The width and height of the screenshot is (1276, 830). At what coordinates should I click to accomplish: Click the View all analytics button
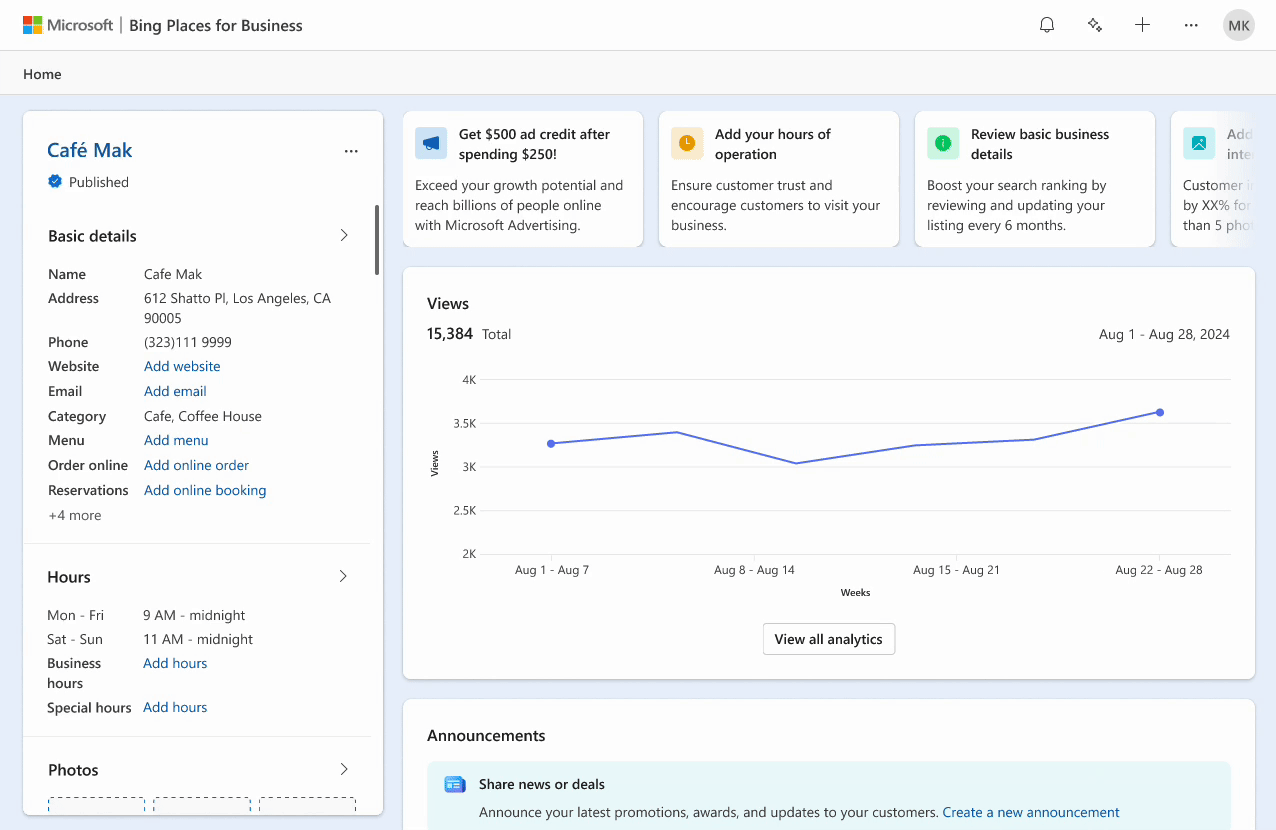click(828, 639)
